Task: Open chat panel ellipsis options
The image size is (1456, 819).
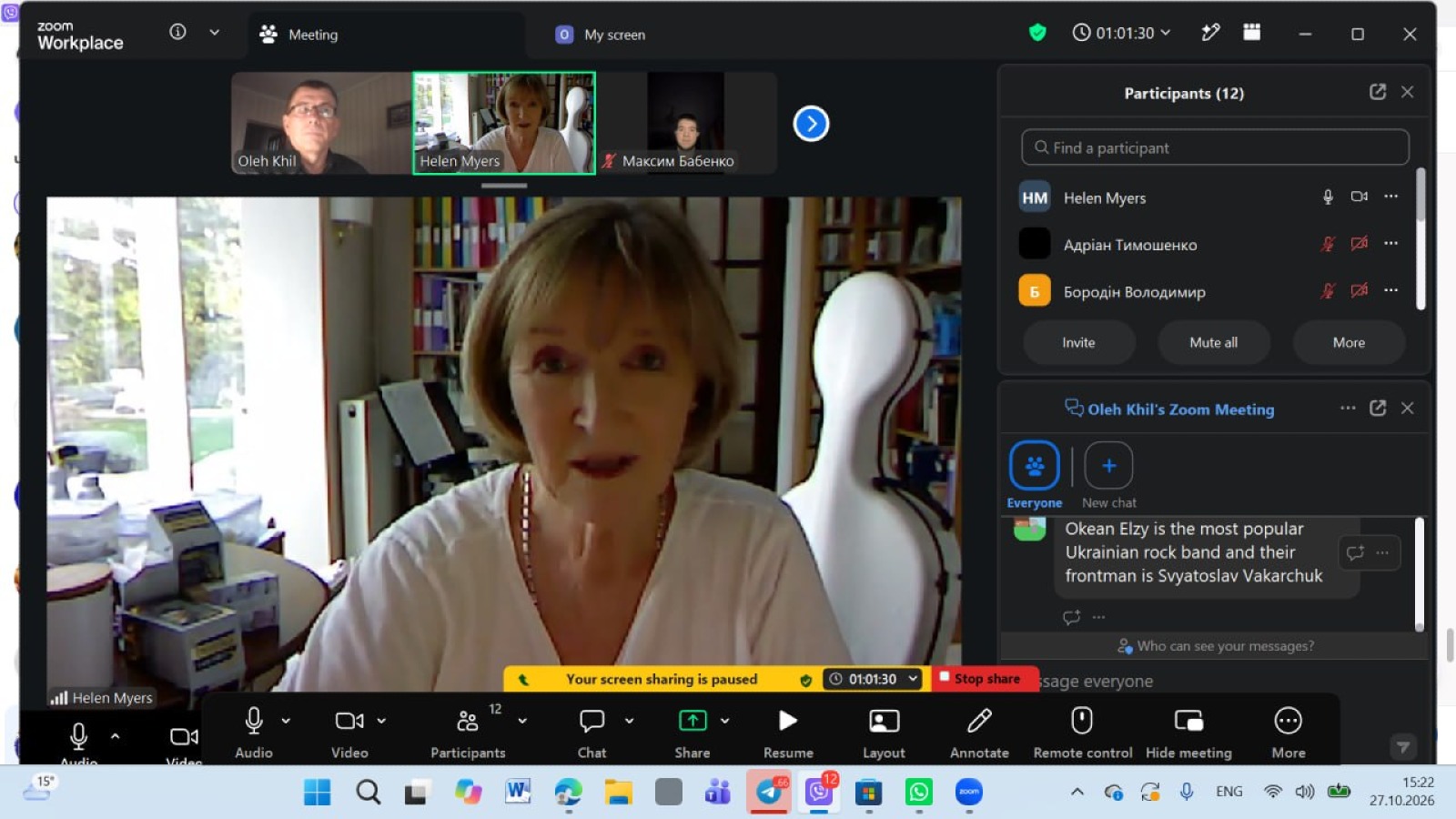Action: 1348,408
